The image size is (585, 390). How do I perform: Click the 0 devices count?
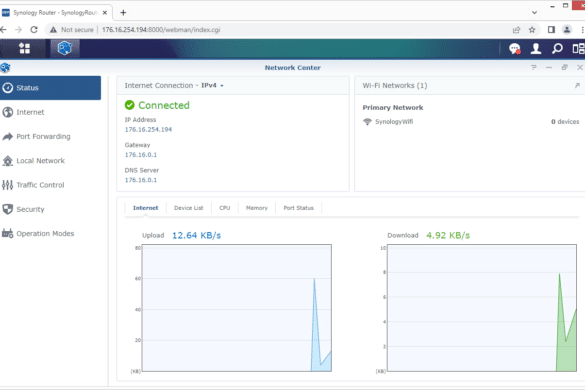pyautogui.click(x=565, y=122)
